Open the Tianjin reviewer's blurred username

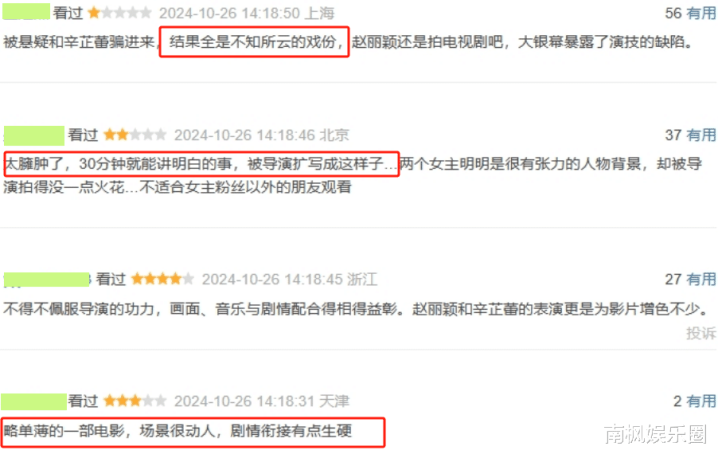pyautogui.click(x=34, y=402)
